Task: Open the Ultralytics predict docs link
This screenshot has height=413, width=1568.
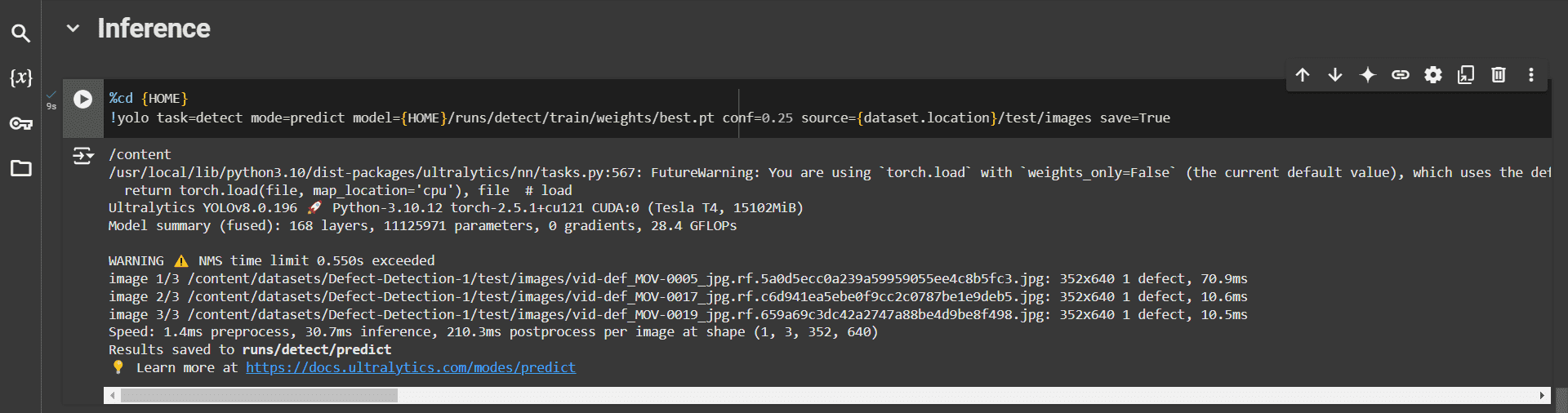Action: click(x=411, y=367)
